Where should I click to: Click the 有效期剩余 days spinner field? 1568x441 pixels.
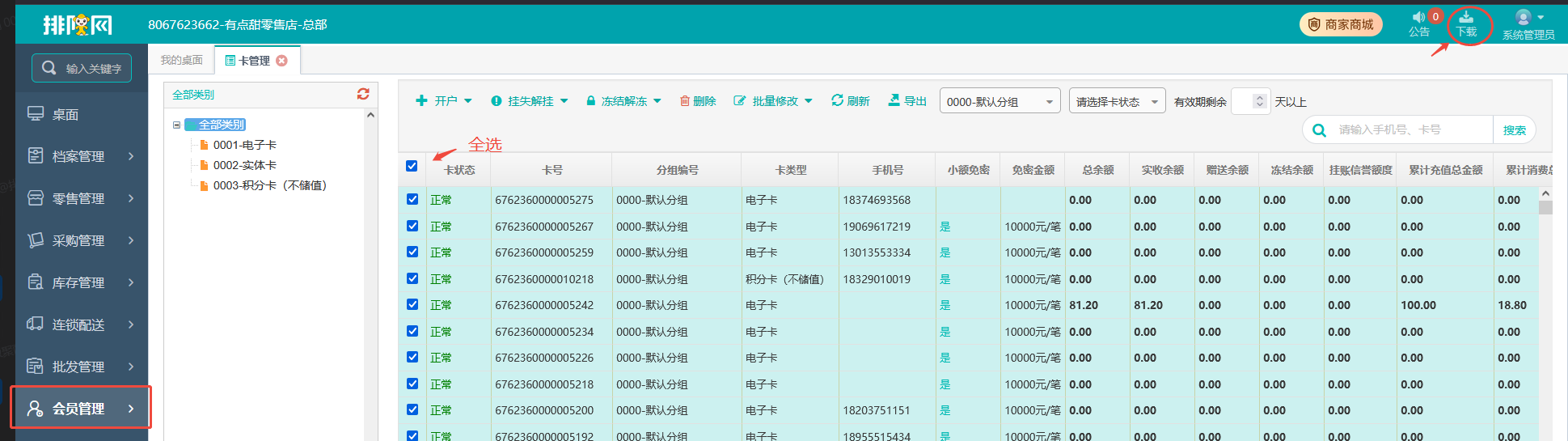click(x=1250, y=101)
